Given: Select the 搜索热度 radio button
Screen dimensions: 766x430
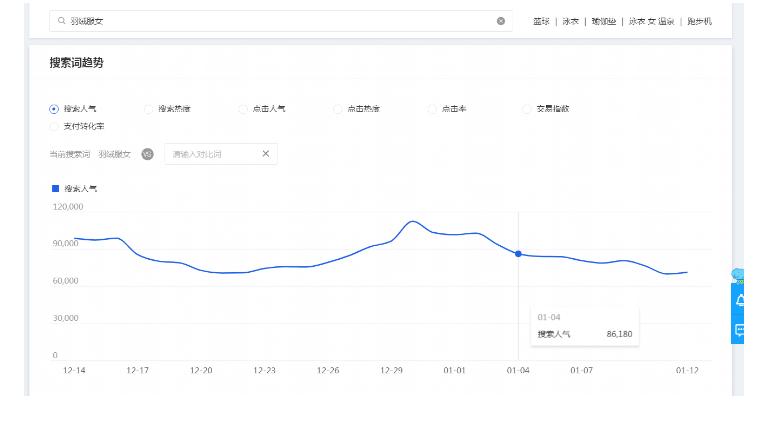Looking at the screenshot, I should click(149, 109).
